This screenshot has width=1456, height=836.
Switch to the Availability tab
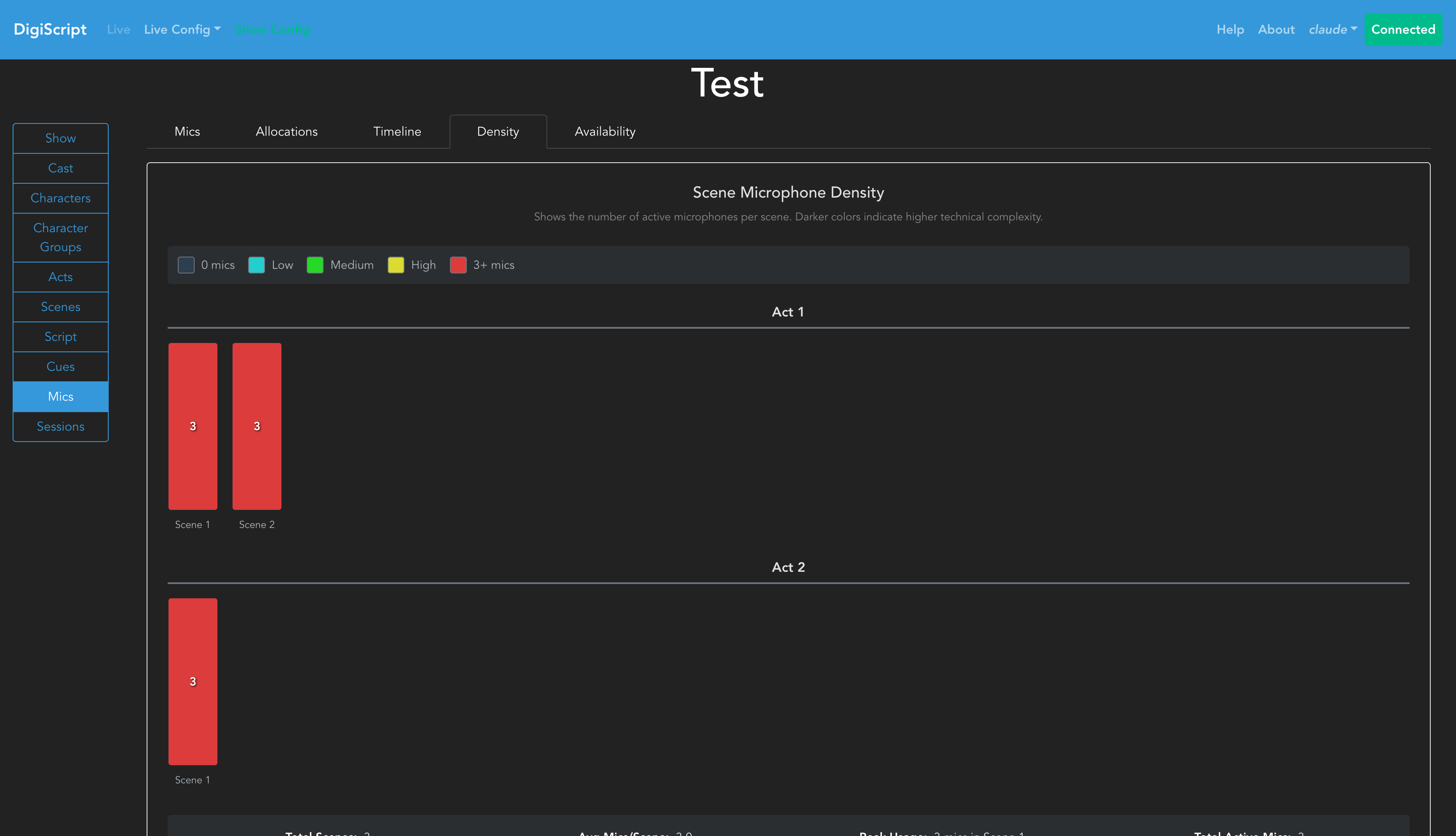[604, 131]
